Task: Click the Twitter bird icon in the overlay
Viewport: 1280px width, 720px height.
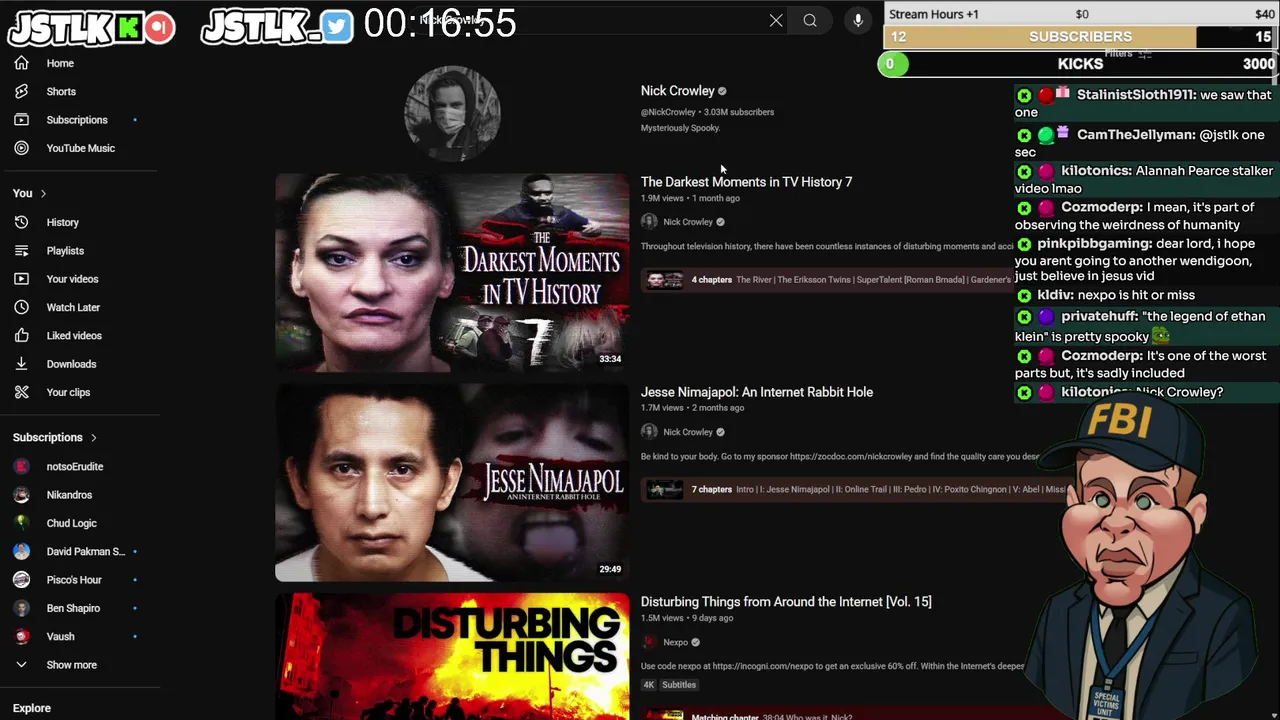Action: coord(338,27)
